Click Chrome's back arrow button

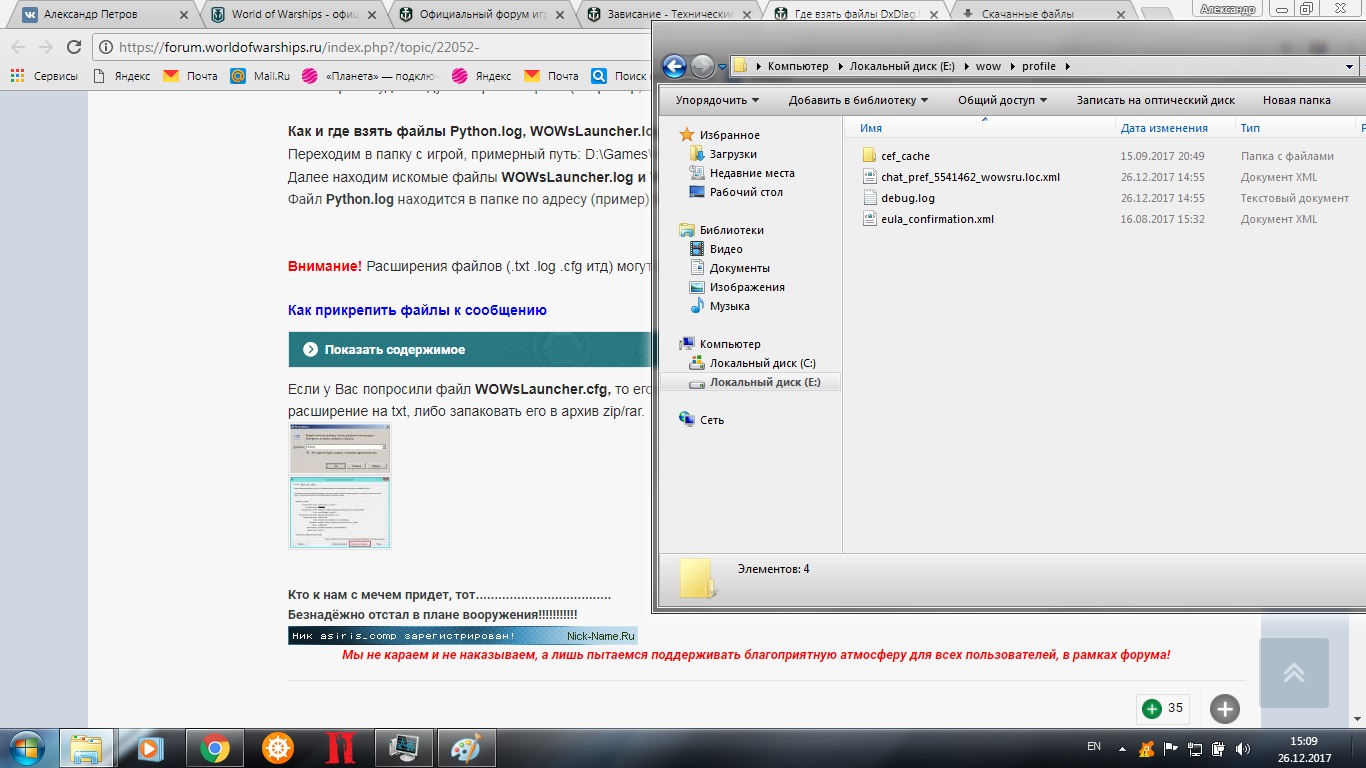pyautogui.click(x=18, y=47)
